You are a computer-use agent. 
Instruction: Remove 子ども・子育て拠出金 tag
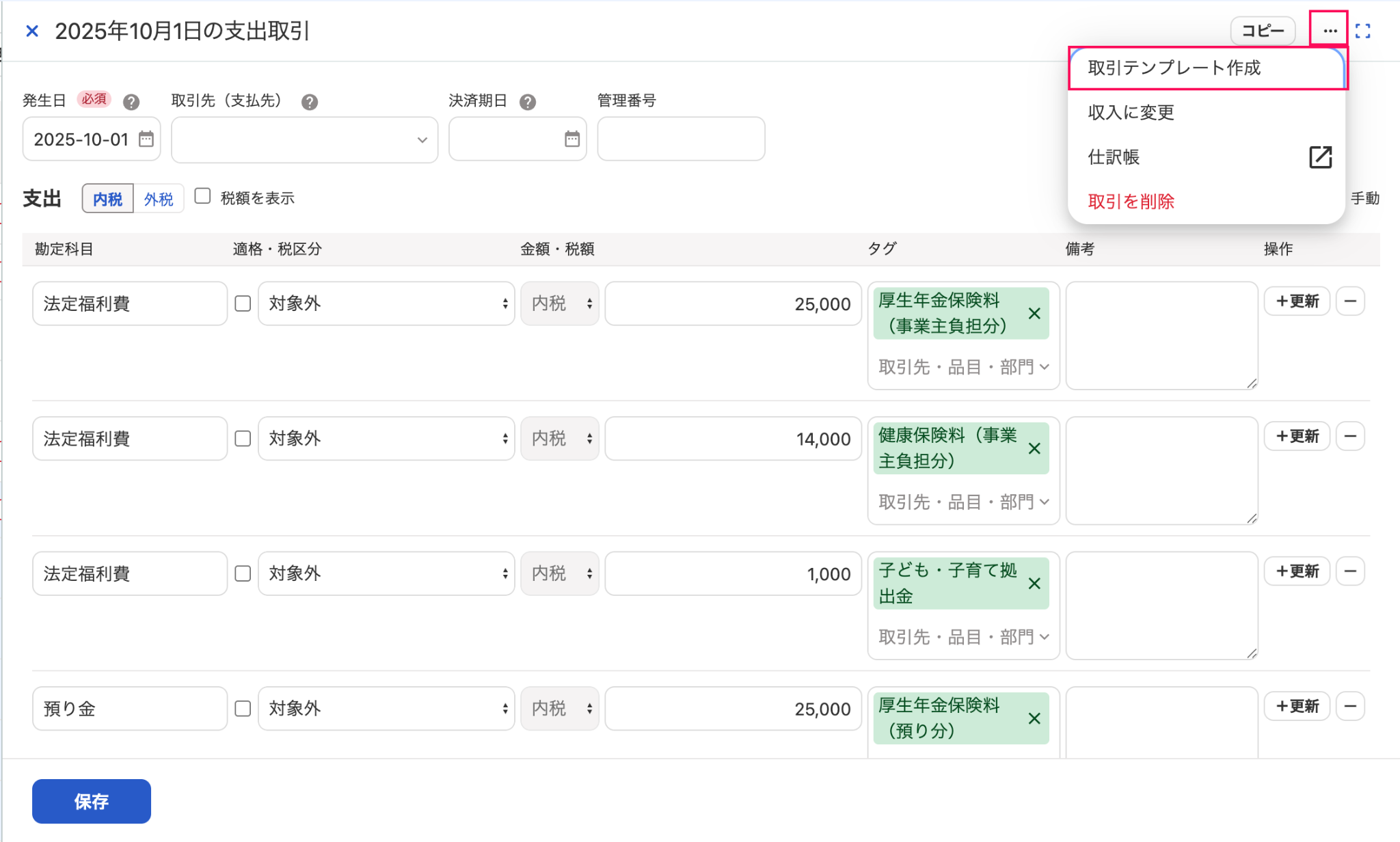1034,583
